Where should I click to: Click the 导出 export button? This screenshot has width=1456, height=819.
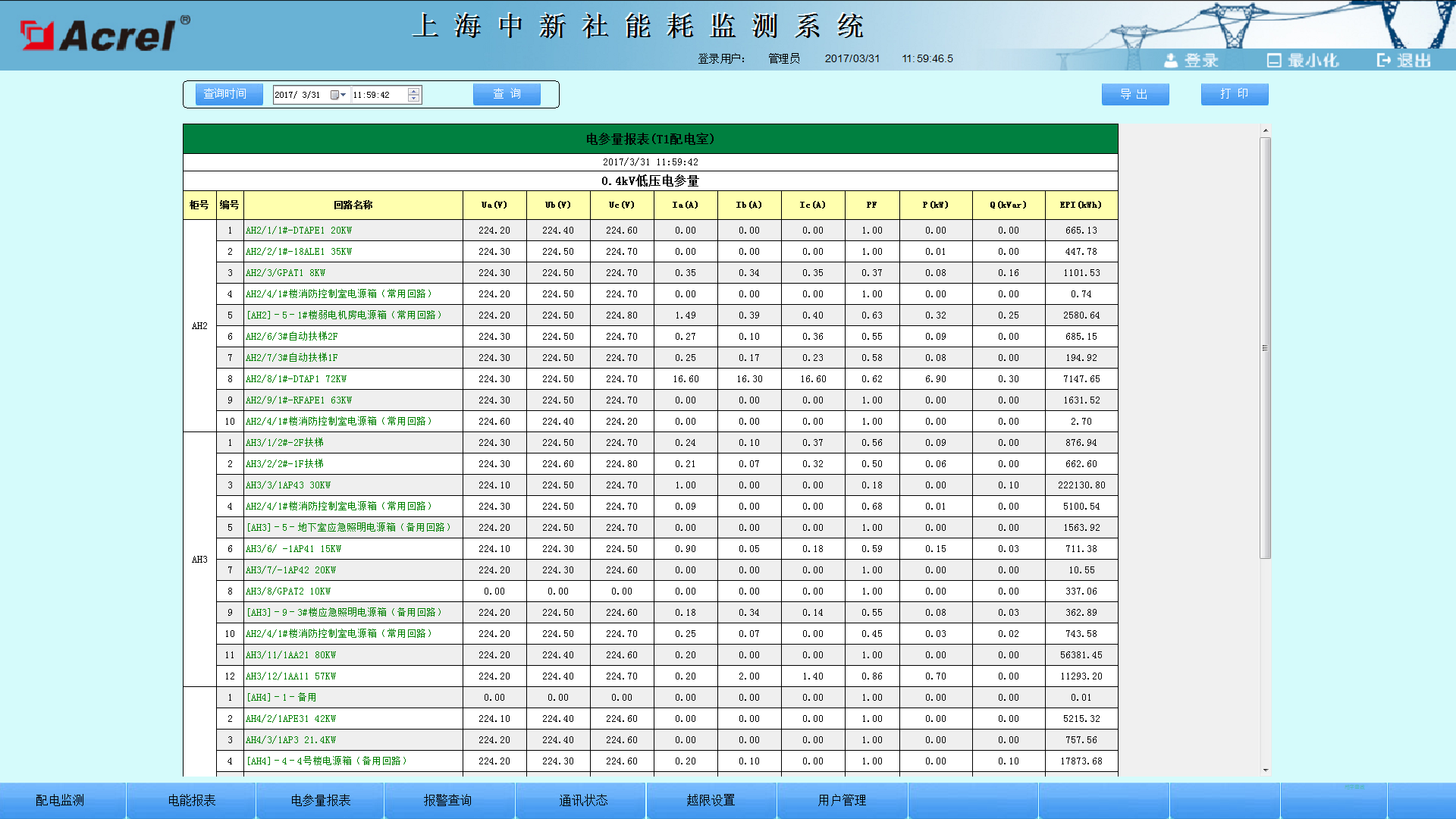[x=1134, y=94]
